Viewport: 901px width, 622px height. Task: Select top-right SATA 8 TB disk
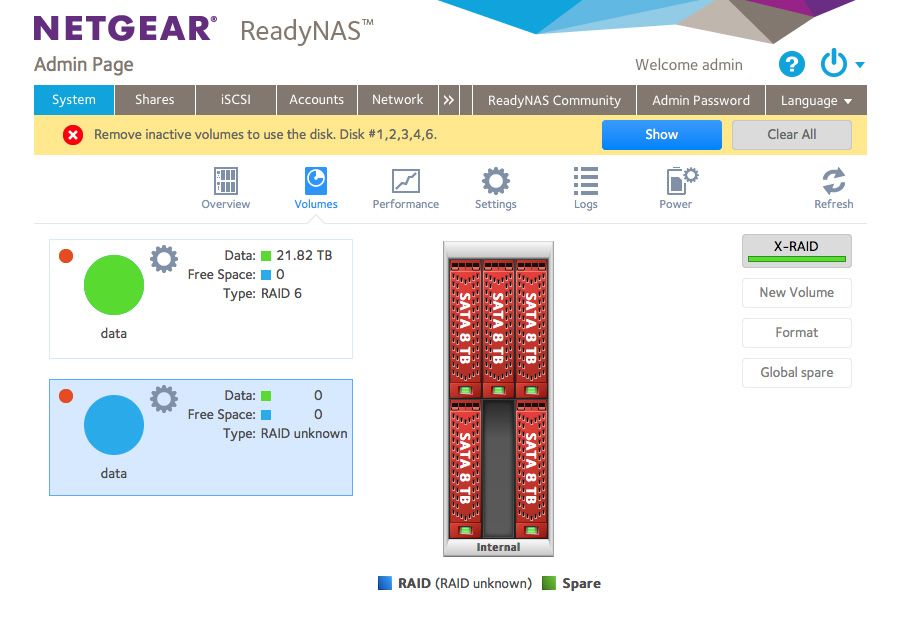click(x=532, y=328)
